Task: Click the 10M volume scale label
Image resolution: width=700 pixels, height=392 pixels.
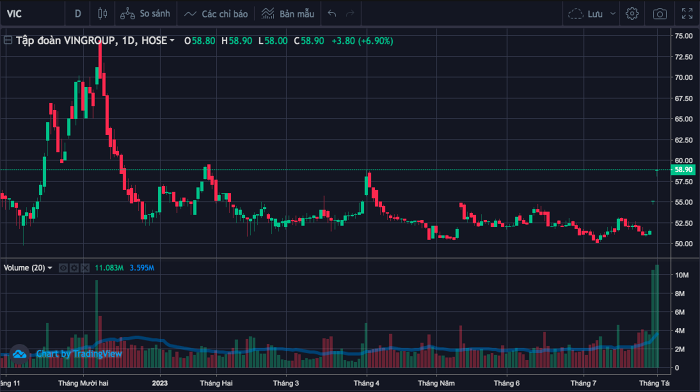Action: [x=682, y=275]
